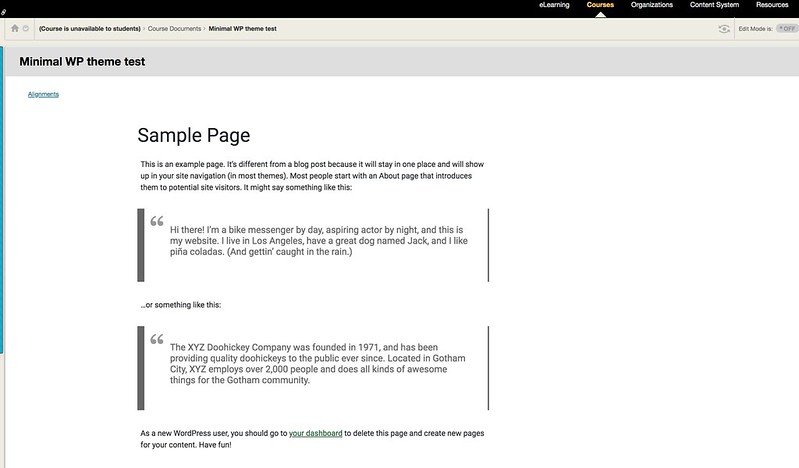
Task: Click the 'This is an example page' paragraph
Action: click(x=312, y=176)
